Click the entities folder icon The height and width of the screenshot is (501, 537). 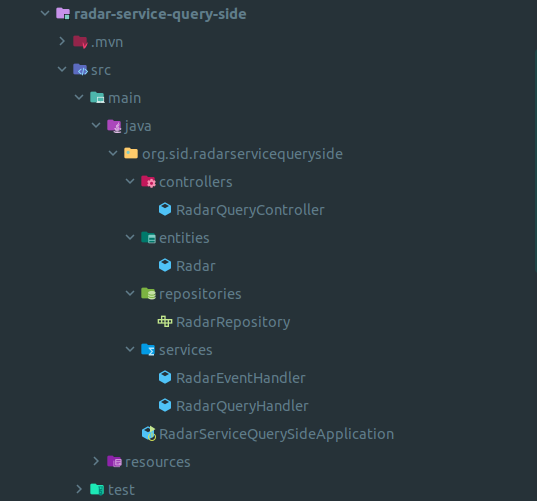[148, 238]
